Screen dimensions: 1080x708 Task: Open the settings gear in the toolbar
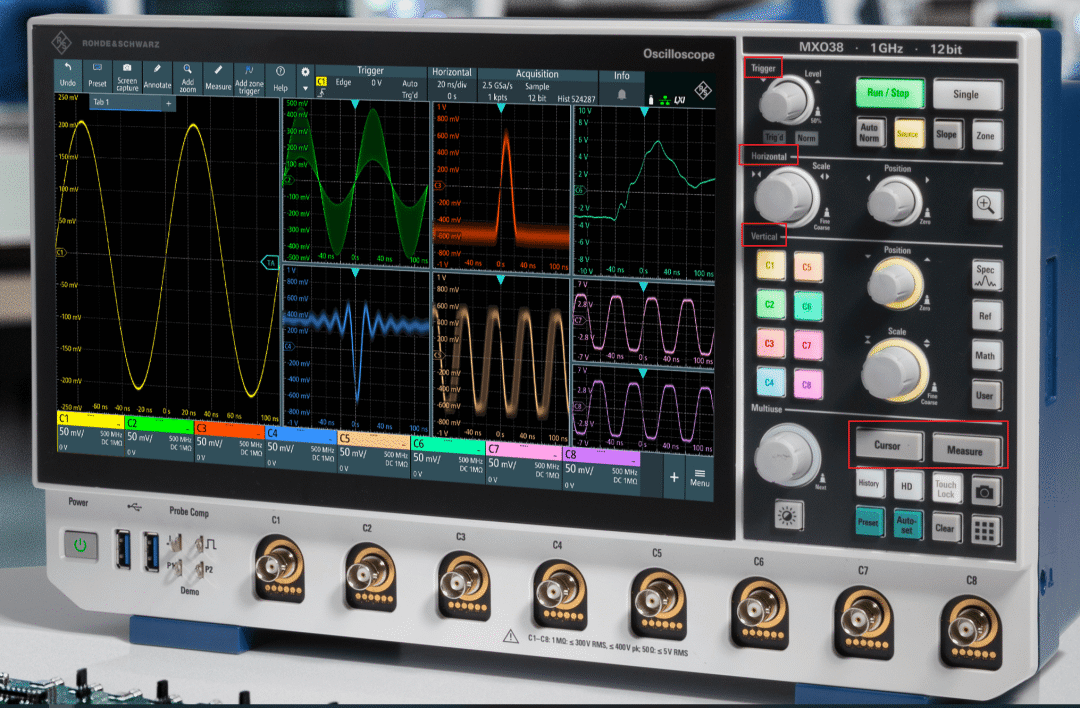[305, 72]
